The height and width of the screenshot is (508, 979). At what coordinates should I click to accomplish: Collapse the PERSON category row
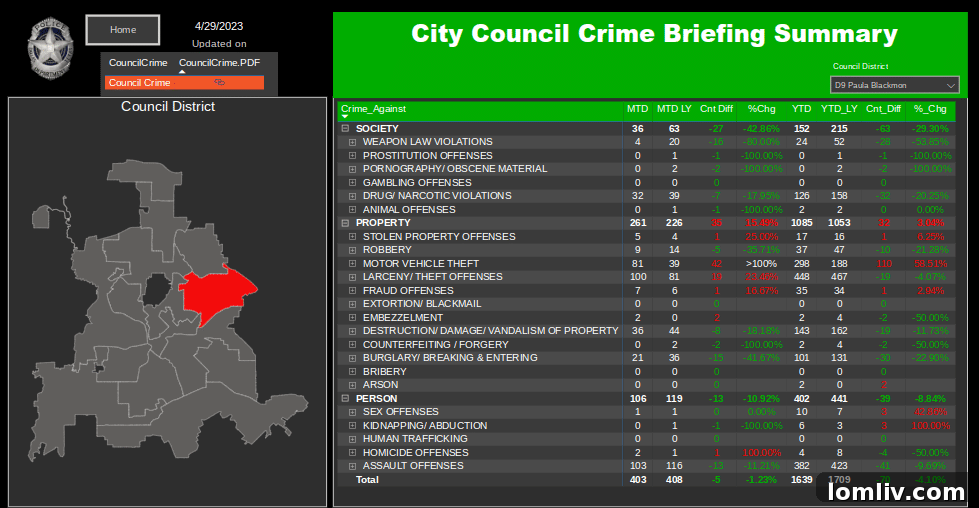point(345,399)
